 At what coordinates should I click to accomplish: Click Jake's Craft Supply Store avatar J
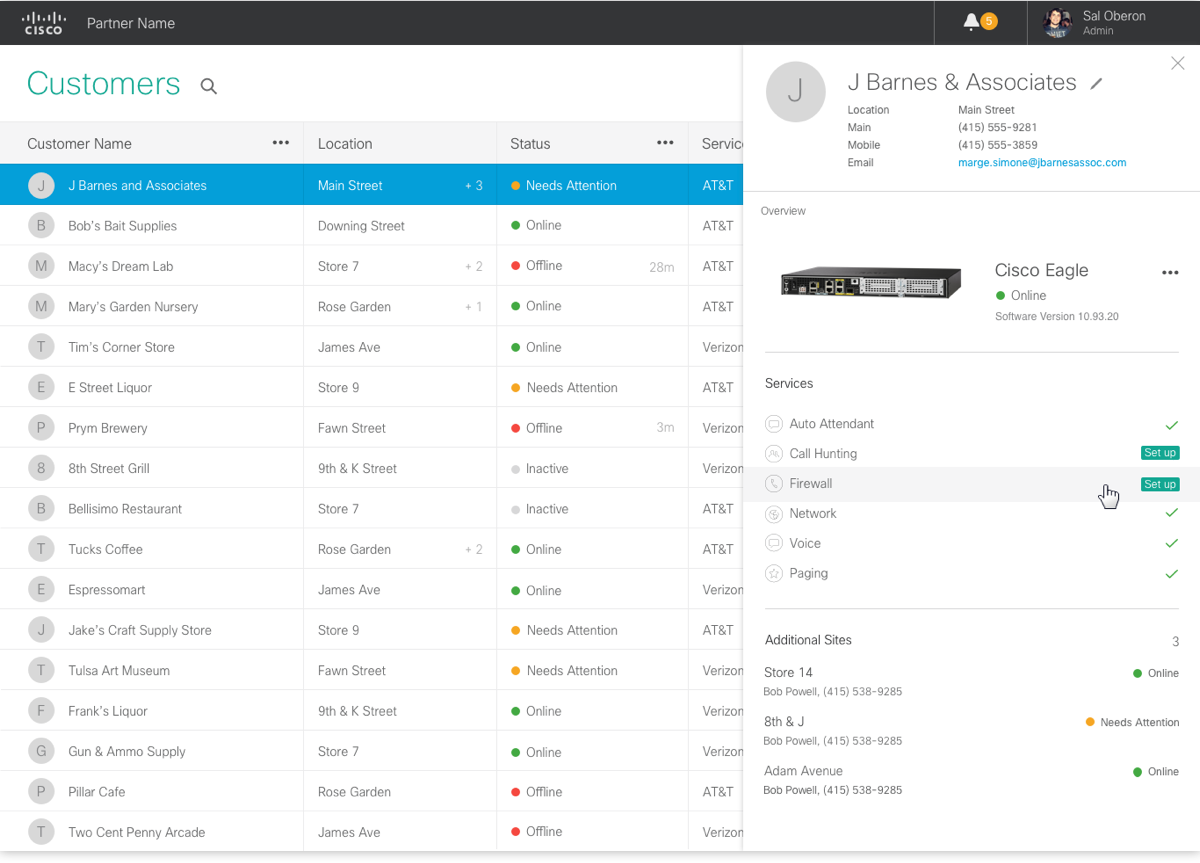(x=41, y=630)
